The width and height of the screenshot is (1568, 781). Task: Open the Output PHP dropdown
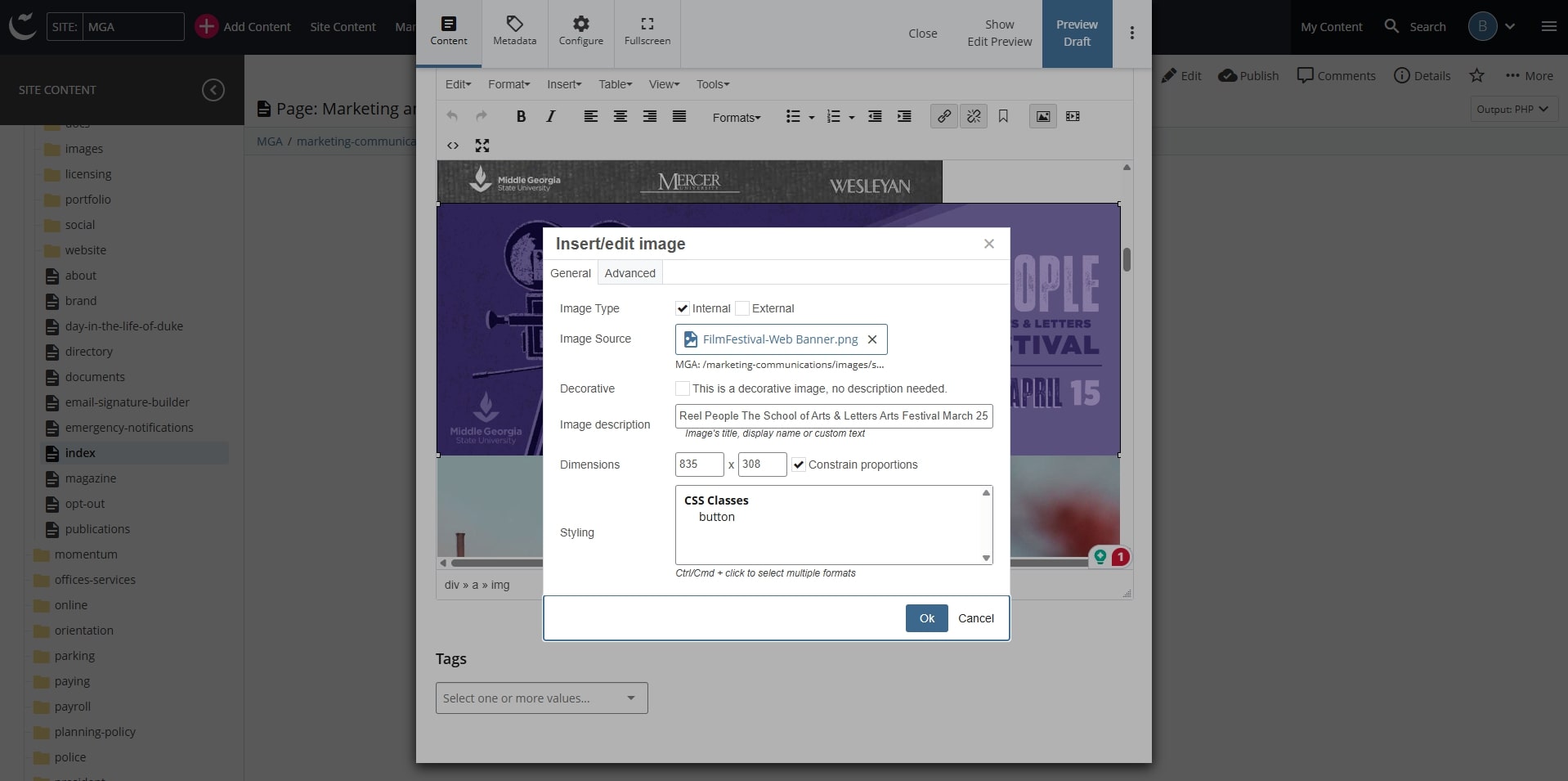[x=1513, y=109]
